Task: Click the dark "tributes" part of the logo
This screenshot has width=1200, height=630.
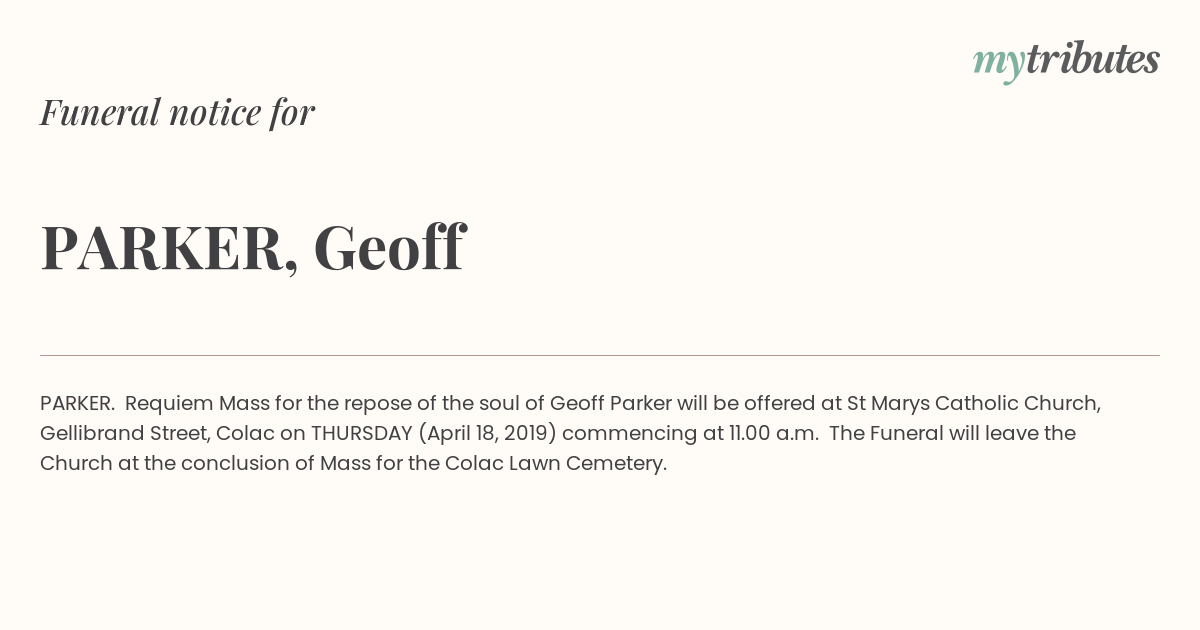Action: click(1093, 59)
